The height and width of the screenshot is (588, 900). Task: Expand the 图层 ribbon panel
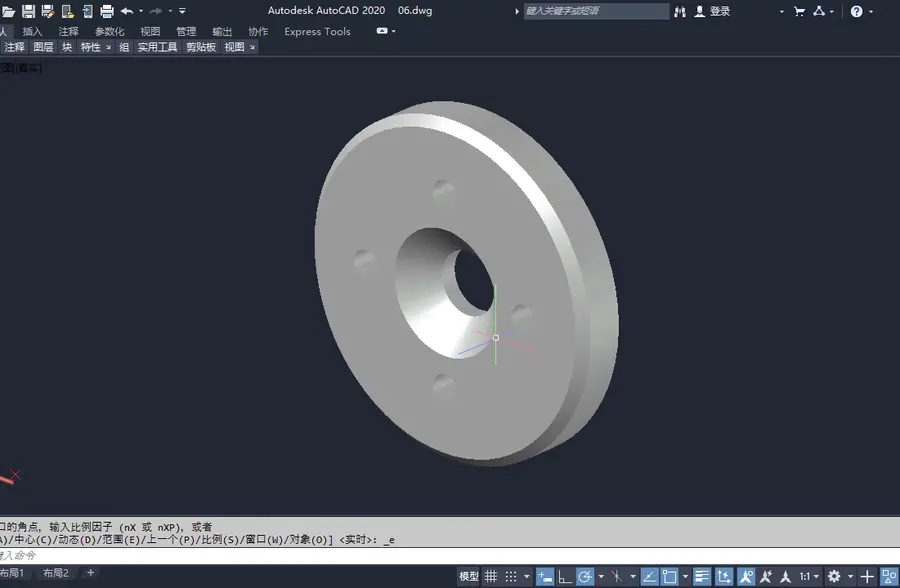(x=43, y=47)
